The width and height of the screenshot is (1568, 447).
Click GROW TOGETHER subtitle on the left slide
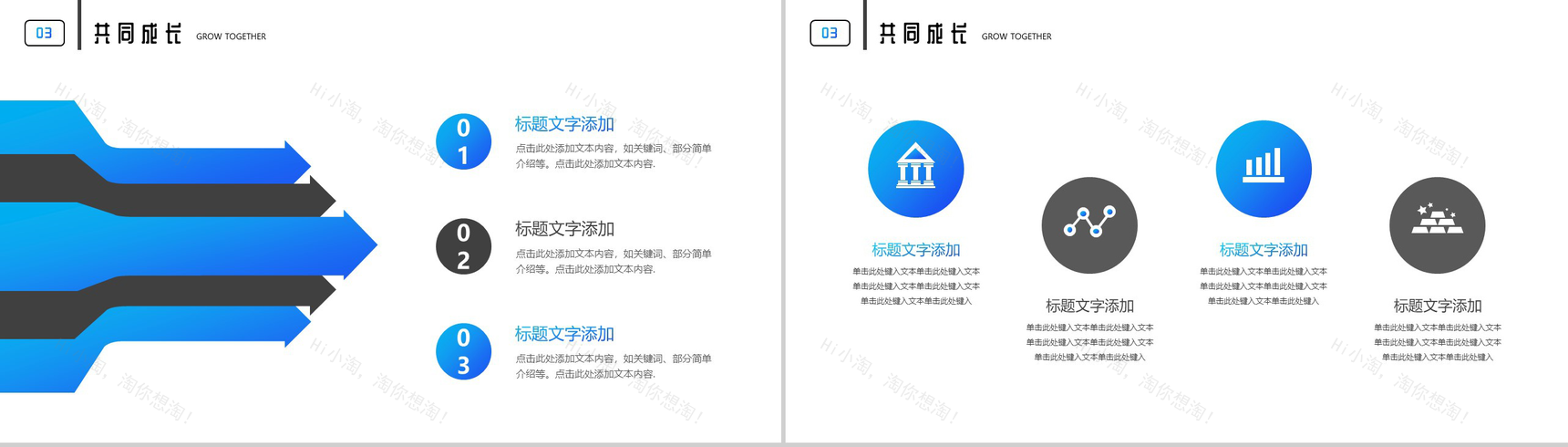231,36
